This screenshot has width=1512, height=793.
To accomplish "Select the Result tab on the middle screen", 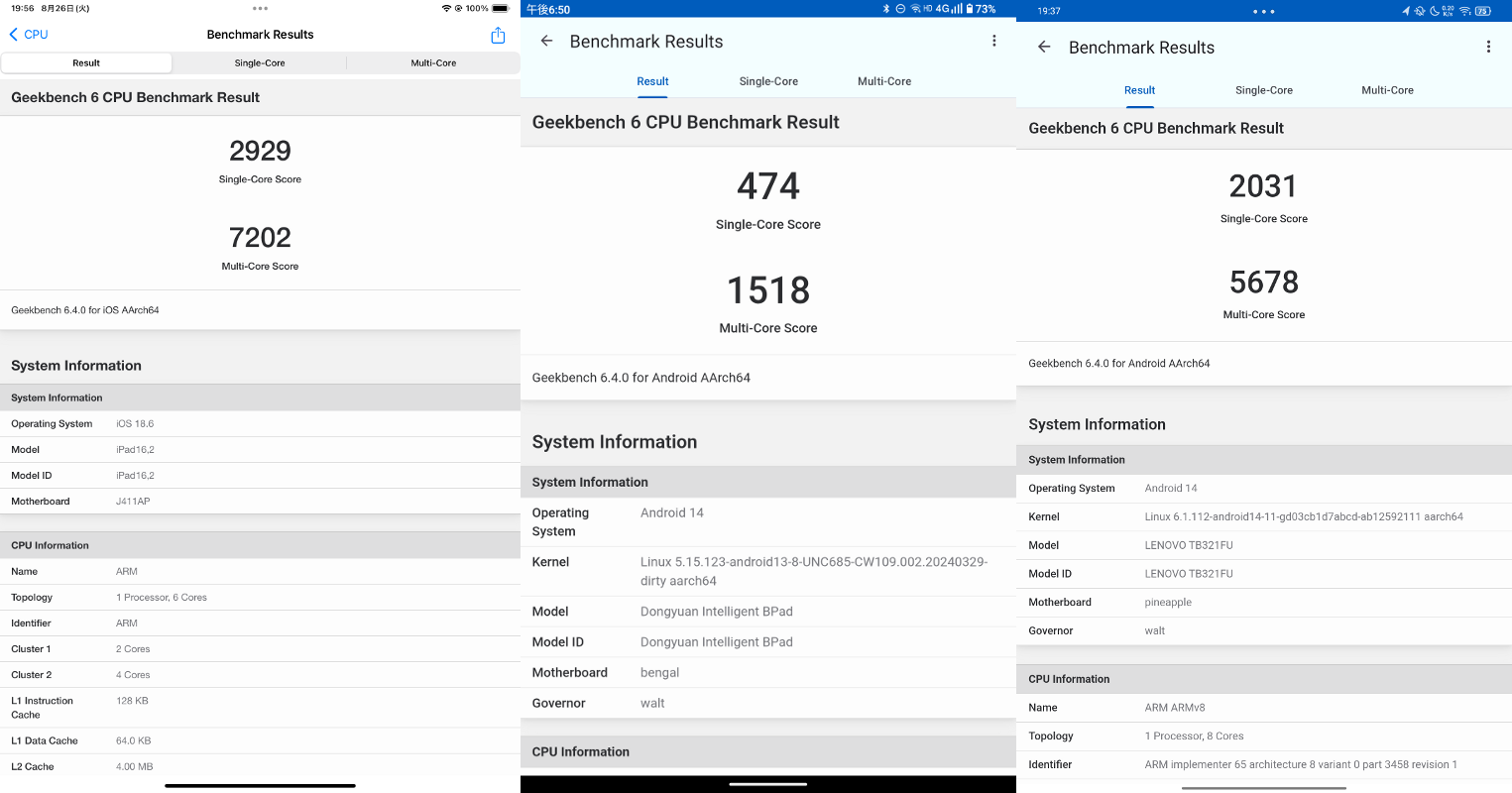I will (x=651, y=81).
